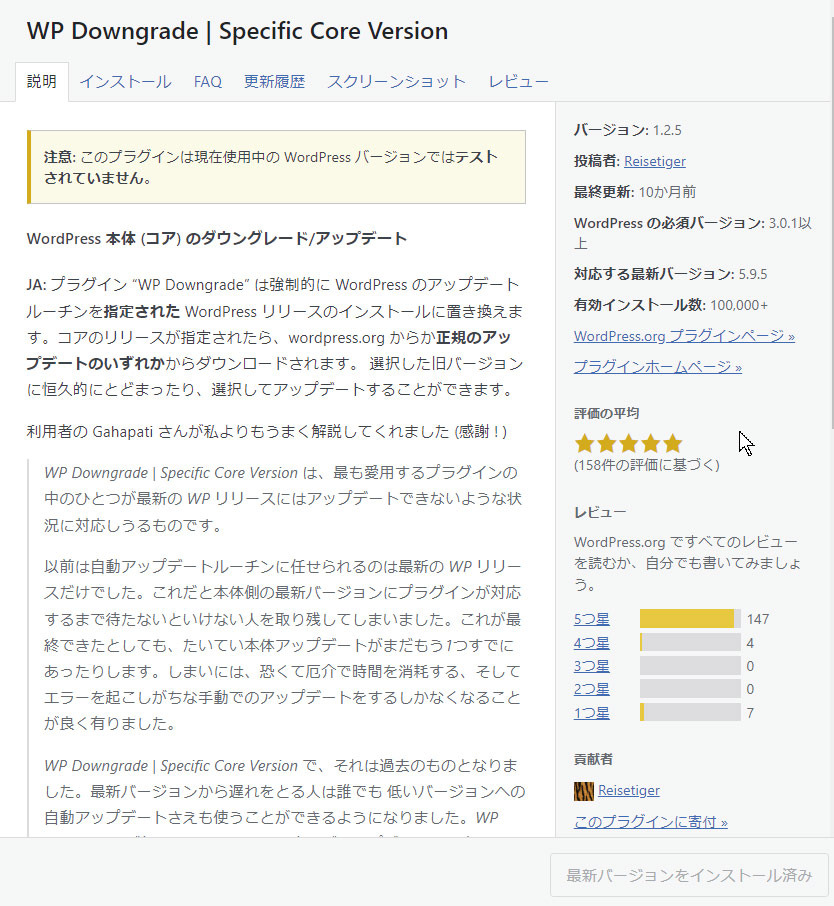Open contributor Reisetiger link under 貢献者
Screen dimensions: 834x906
[629, 790]
